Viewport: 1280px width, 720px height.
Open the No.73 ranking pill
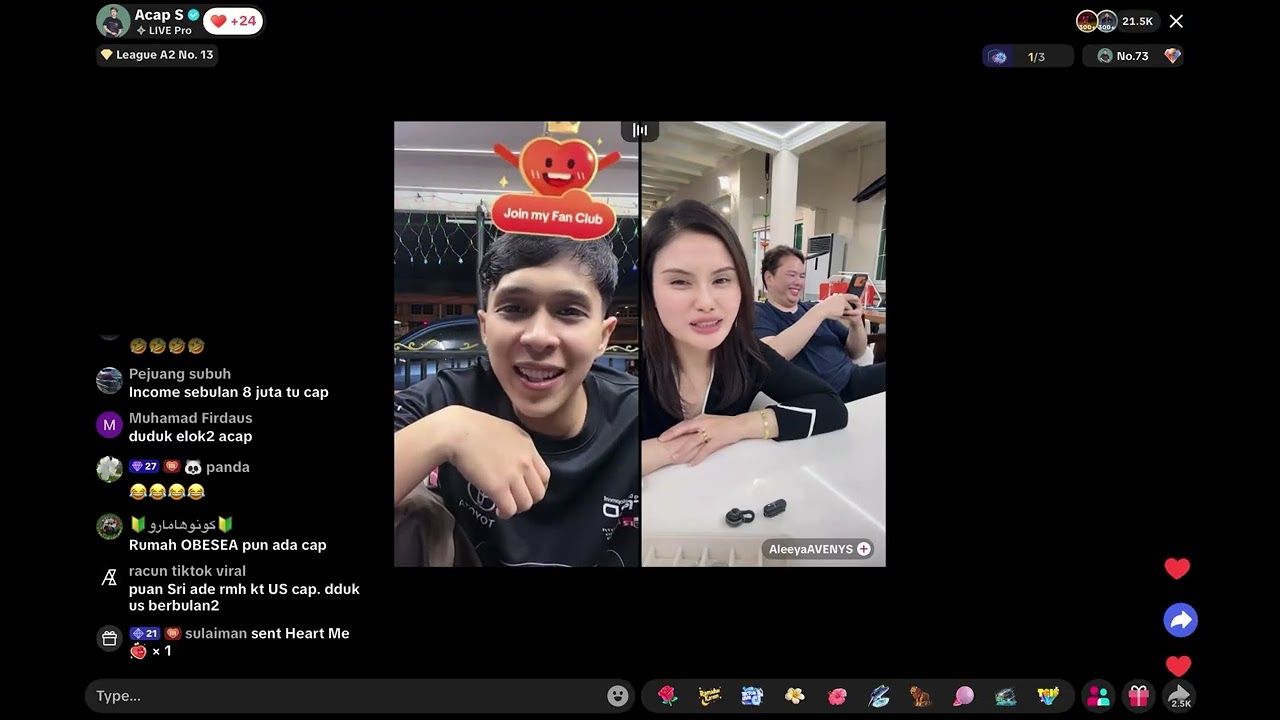[x=1133, y=56]
